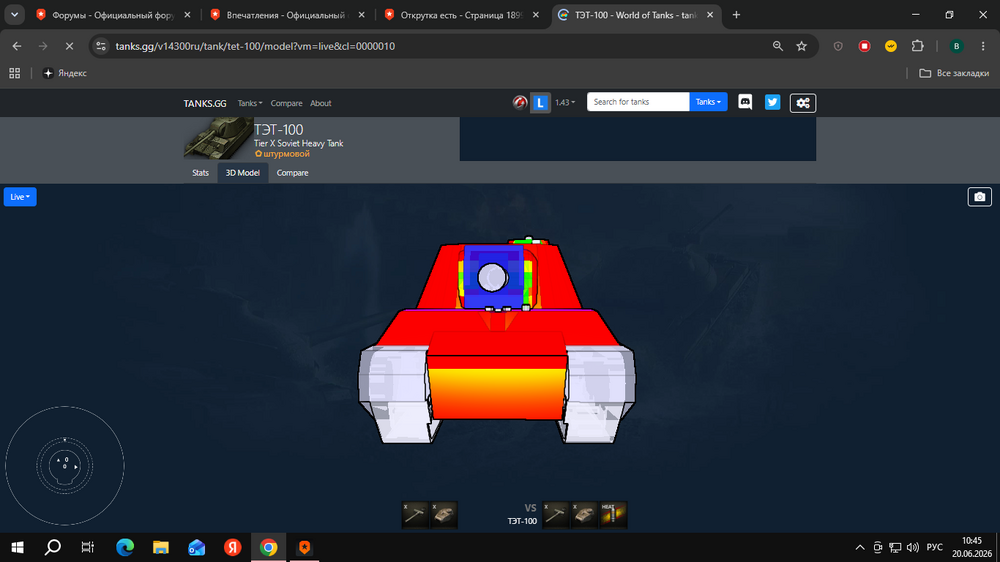Open the 1.43 version dropdown
The width and height of the screenshot is (1000, 562).
(564, 103)
